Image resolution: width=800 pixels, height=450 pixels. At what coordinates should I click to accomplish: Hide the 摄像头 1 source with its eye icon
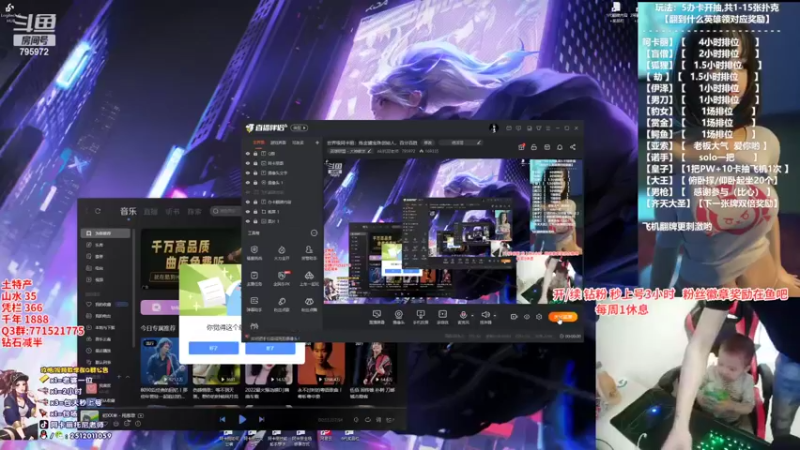pyautogui.click(x=248, y=183)
